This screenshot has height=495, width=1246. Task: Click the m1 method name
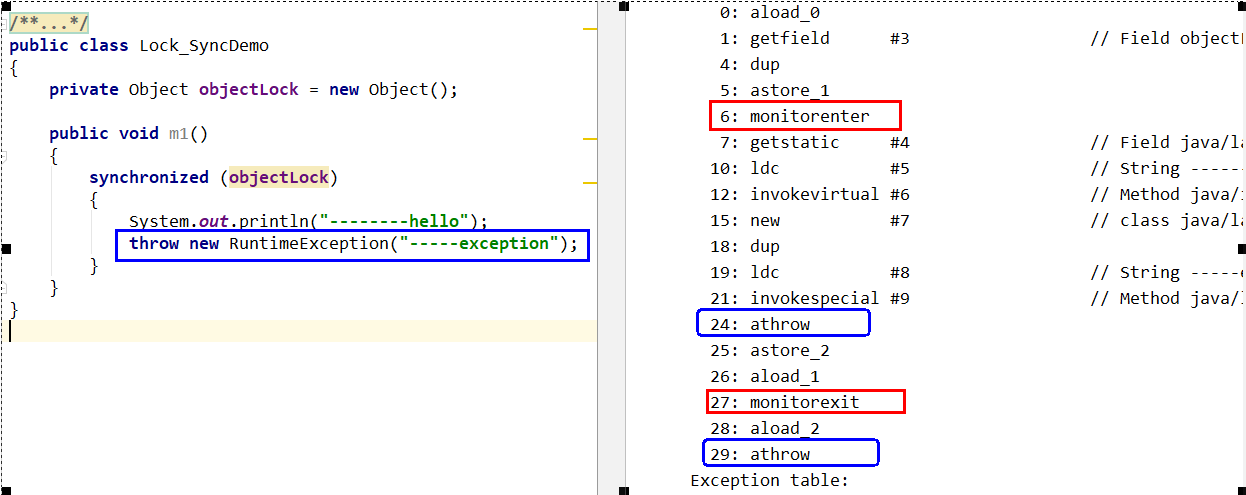tap(178, 133)
